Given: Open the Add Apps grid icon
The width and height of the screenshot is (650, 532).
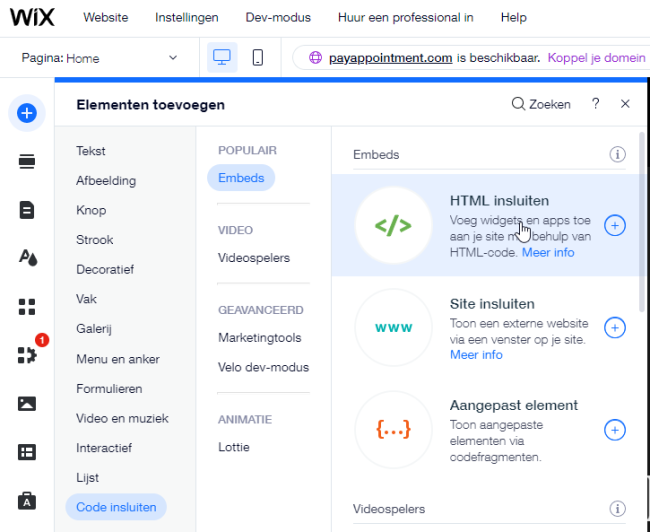Looking at the screenshot, I should click(x=27, y=306).
